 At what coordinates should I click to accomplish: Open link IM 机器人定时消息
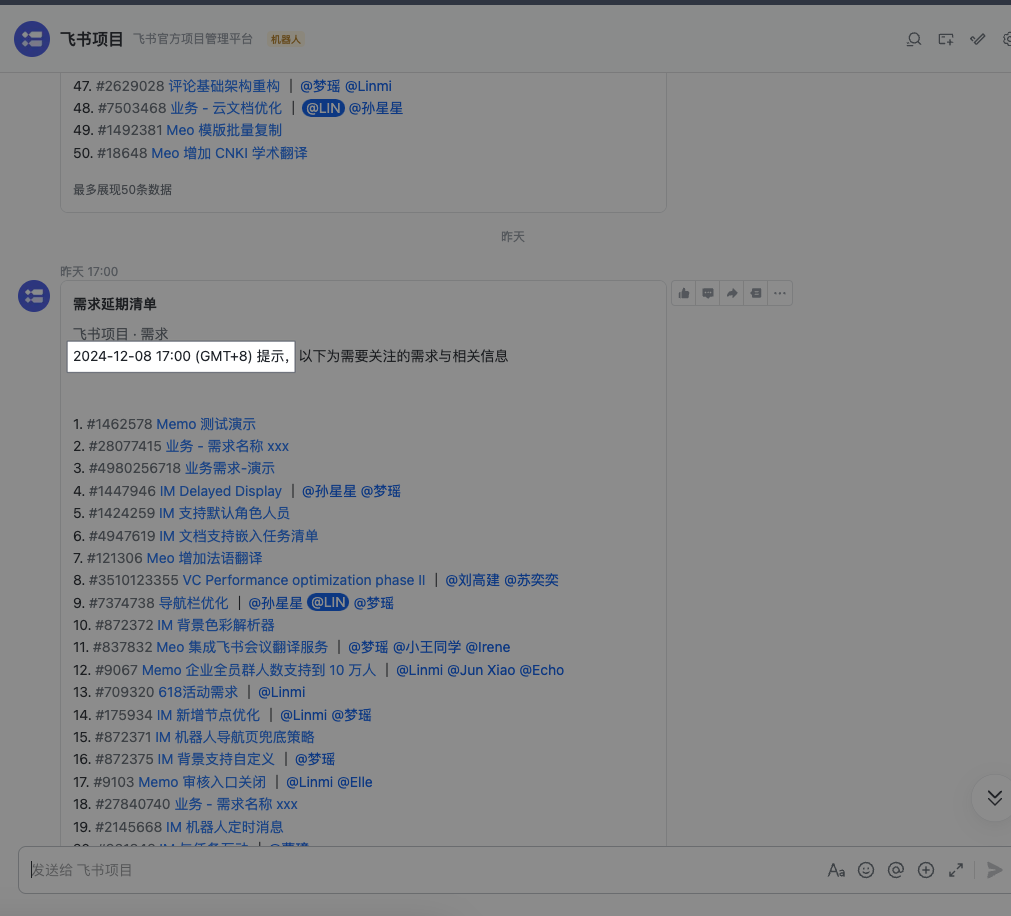224,827
